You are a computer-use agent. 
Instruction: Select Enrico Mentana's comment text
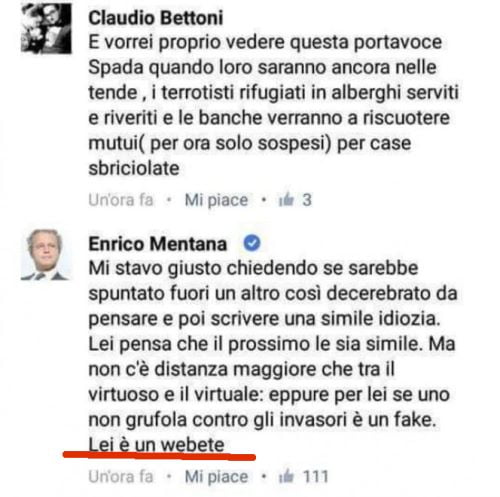pyautogui.click(x=273, y=356)
